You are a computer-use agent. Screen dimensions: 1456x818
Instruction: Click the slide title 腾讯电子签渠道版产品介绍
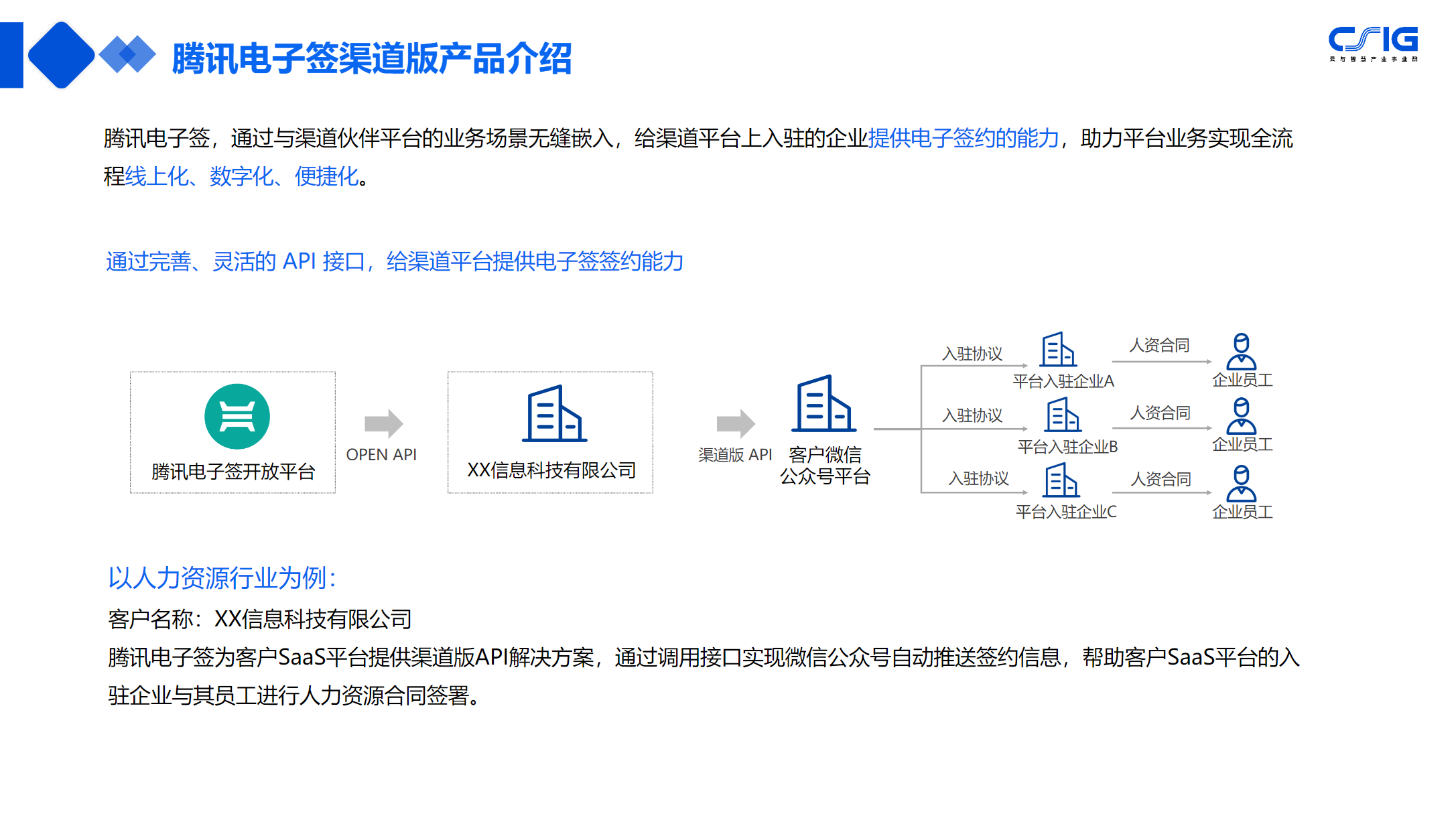coord(372,58)
